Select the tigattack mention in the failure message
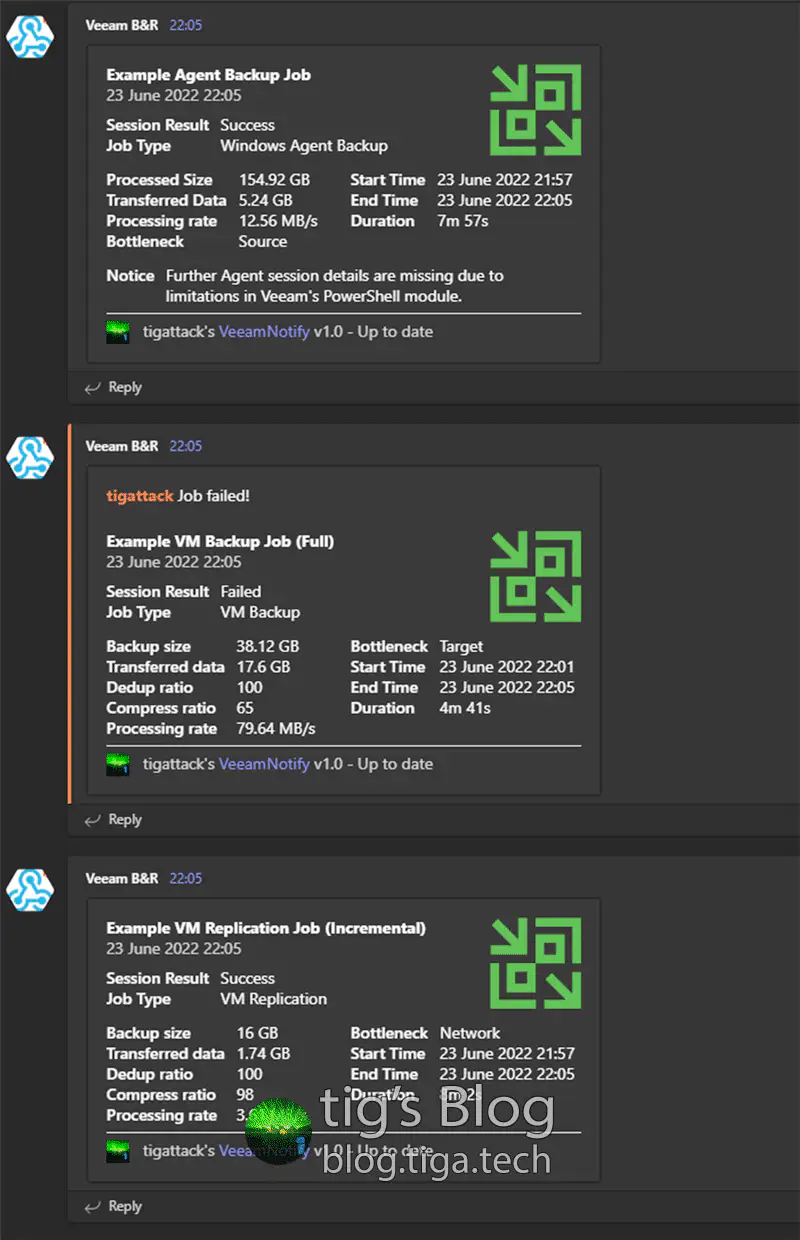Screen dimensions: 800x1240 pos(139,495)
